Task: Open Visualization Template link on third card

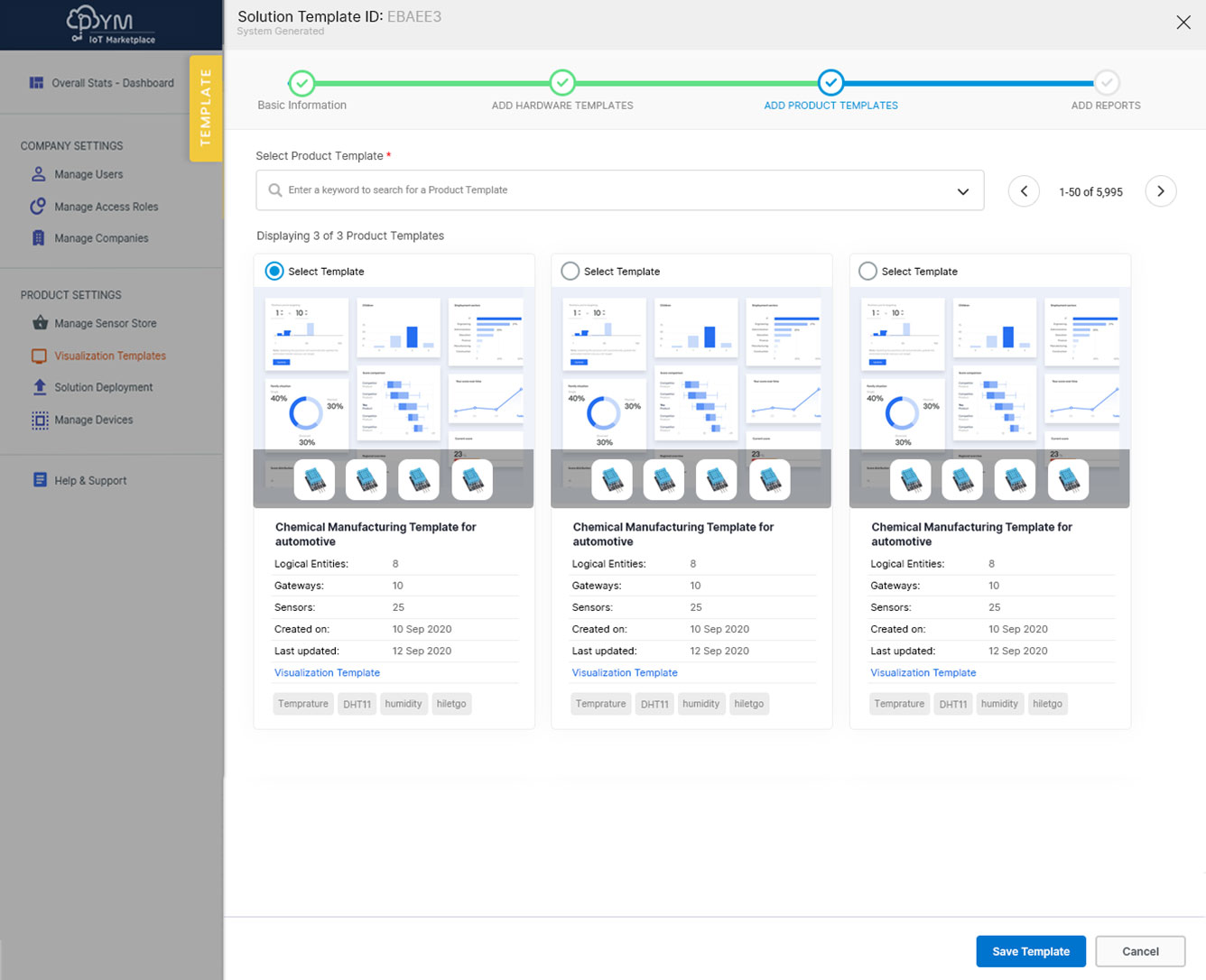Action: click(x=923, y=673)
